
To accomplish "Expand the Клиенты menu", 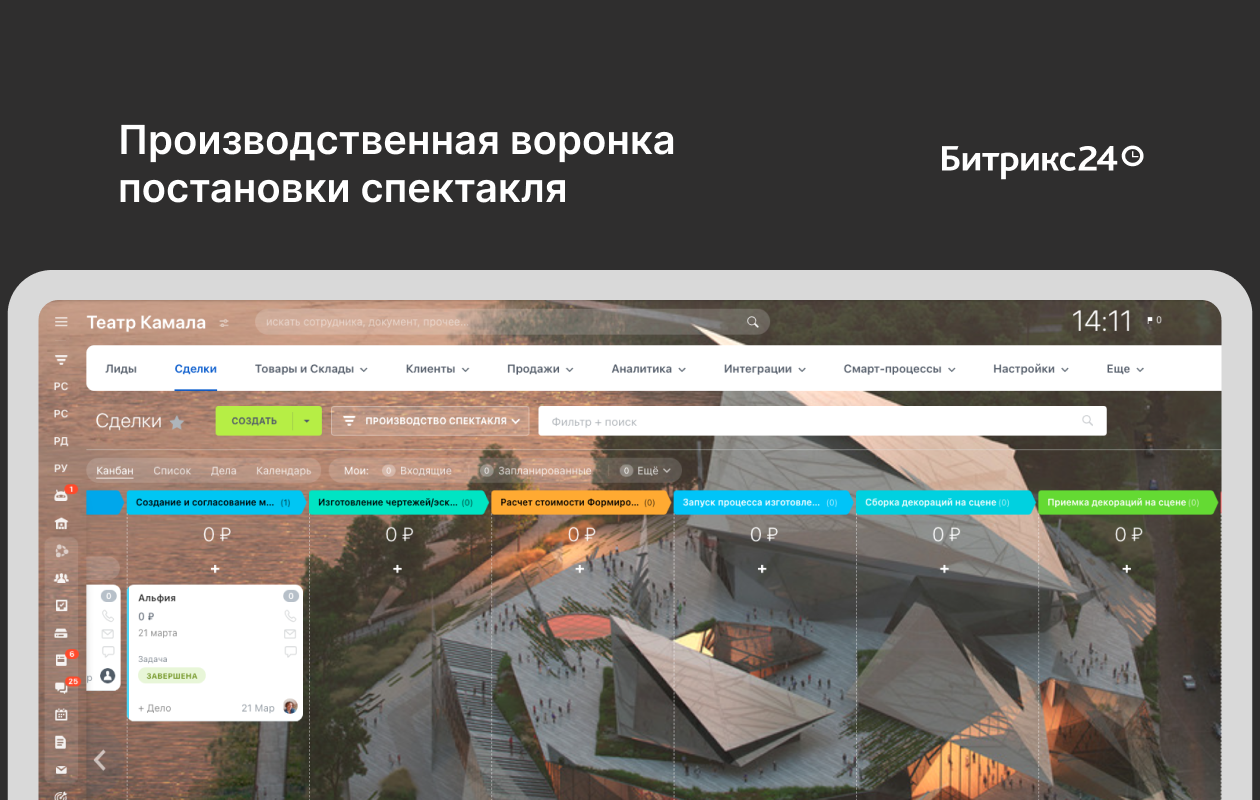I will coord(437,369).
